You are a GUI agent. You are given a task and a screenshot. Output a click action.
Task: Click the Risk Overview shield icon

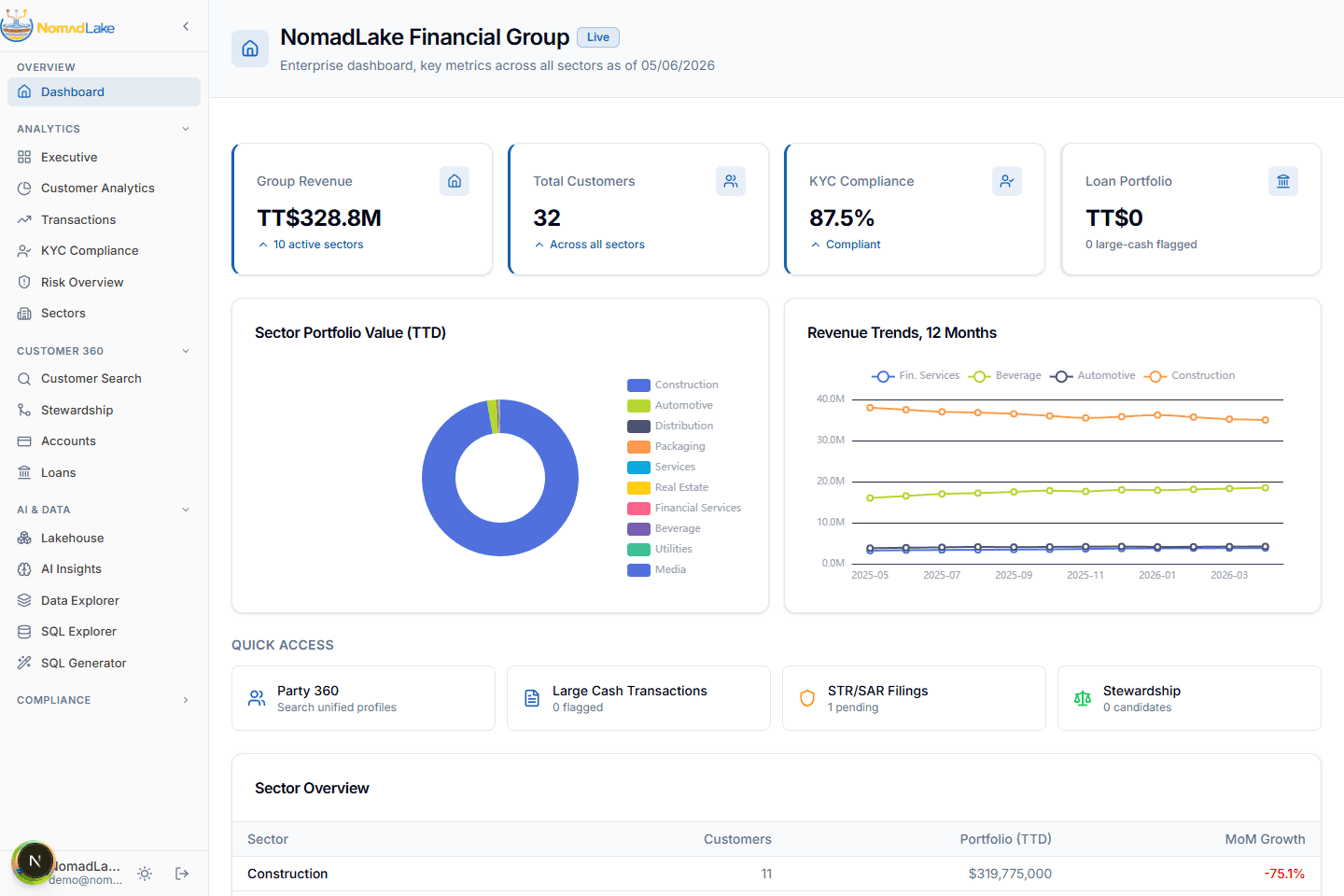[x=24, y=282]
